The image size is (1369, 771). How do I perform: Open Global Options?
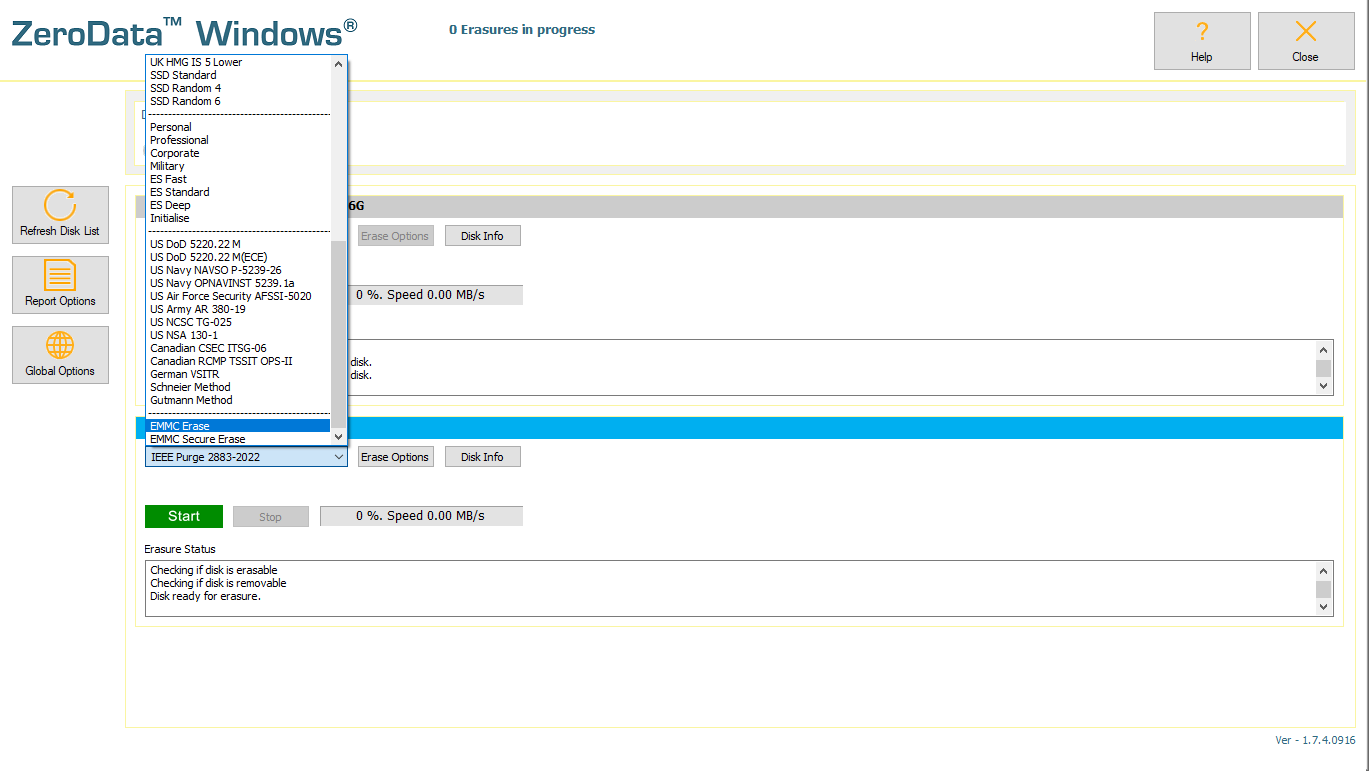click(60, 355)
